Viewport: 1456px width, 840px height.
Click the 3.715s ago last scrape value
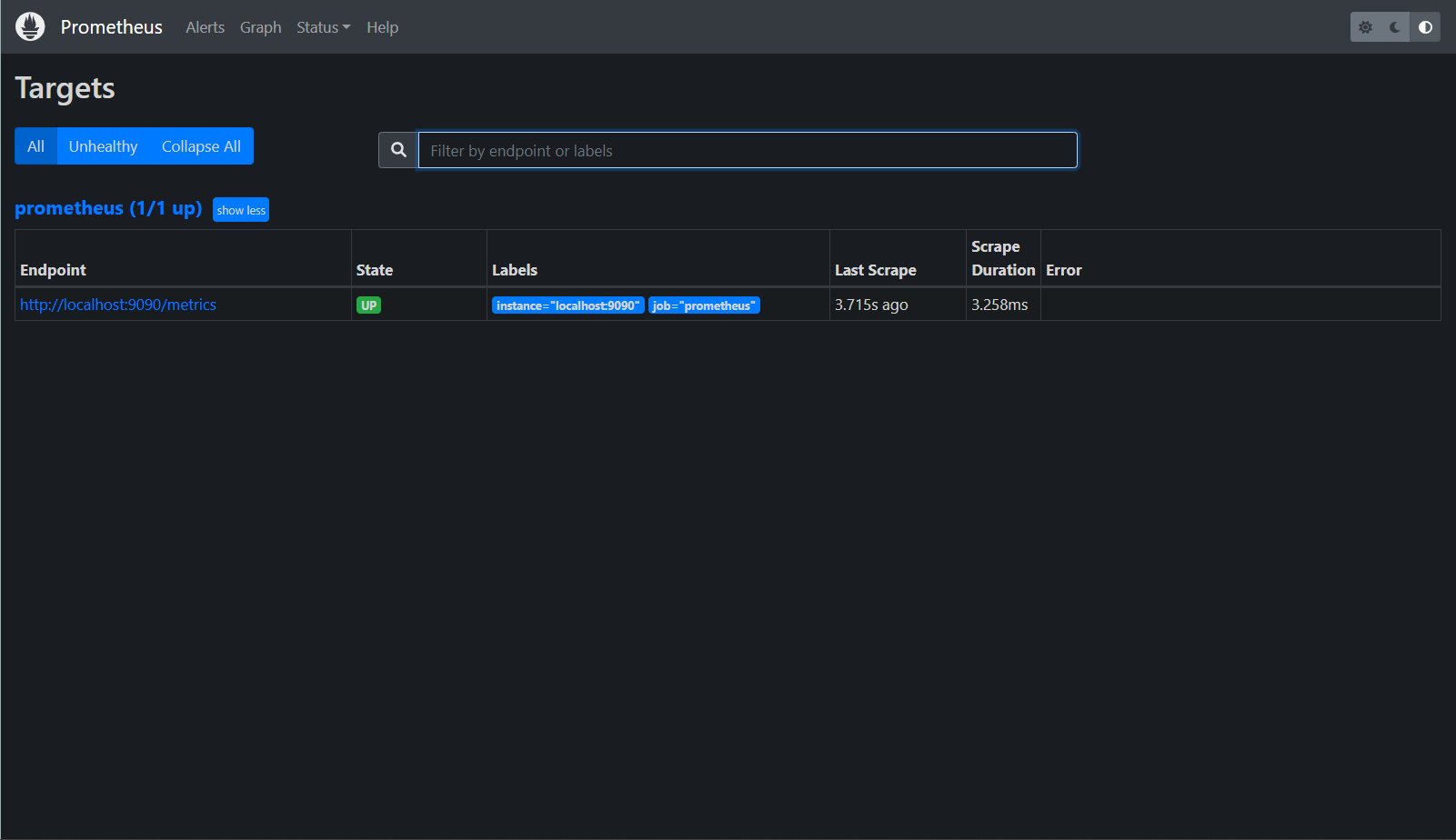point(871,305)
